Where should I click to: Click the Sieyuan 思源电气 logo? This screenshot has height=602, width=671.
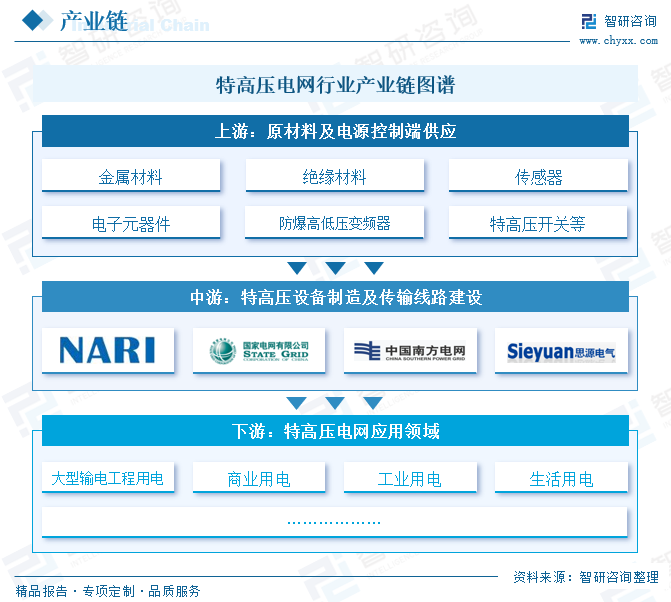click(x=561, y=350)
